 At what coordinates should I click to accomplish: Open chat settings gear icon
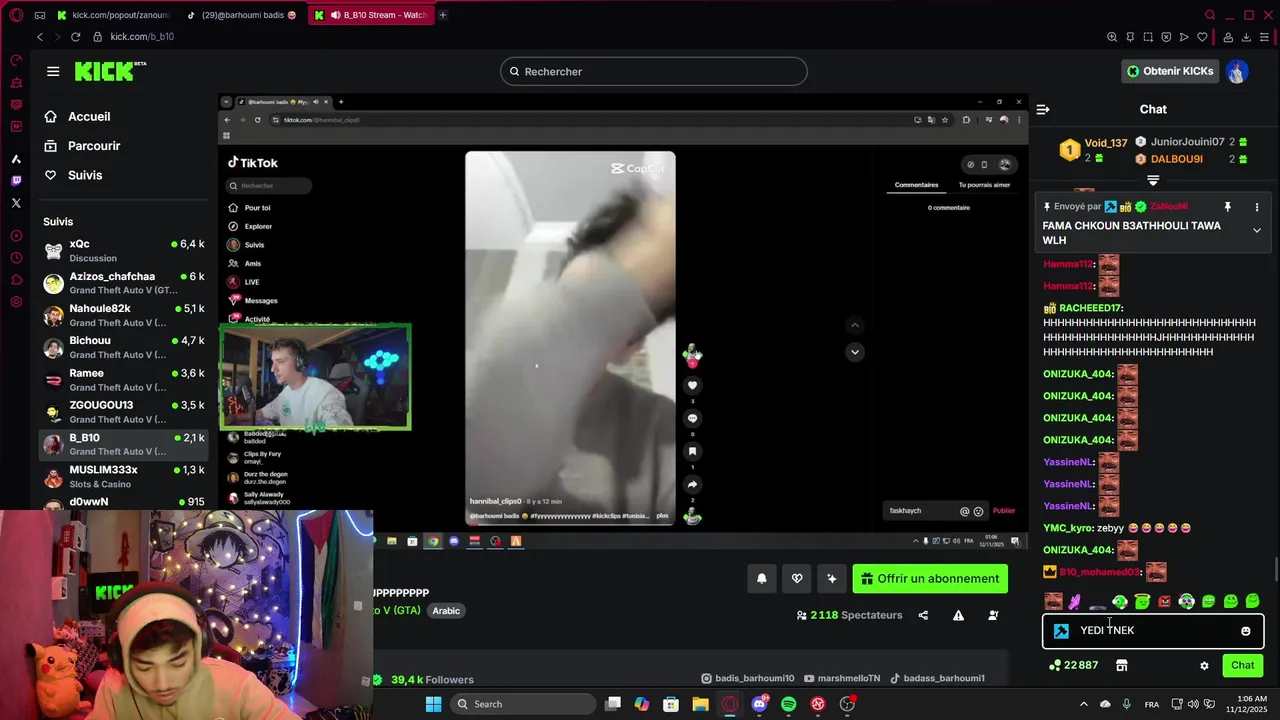1204,666
